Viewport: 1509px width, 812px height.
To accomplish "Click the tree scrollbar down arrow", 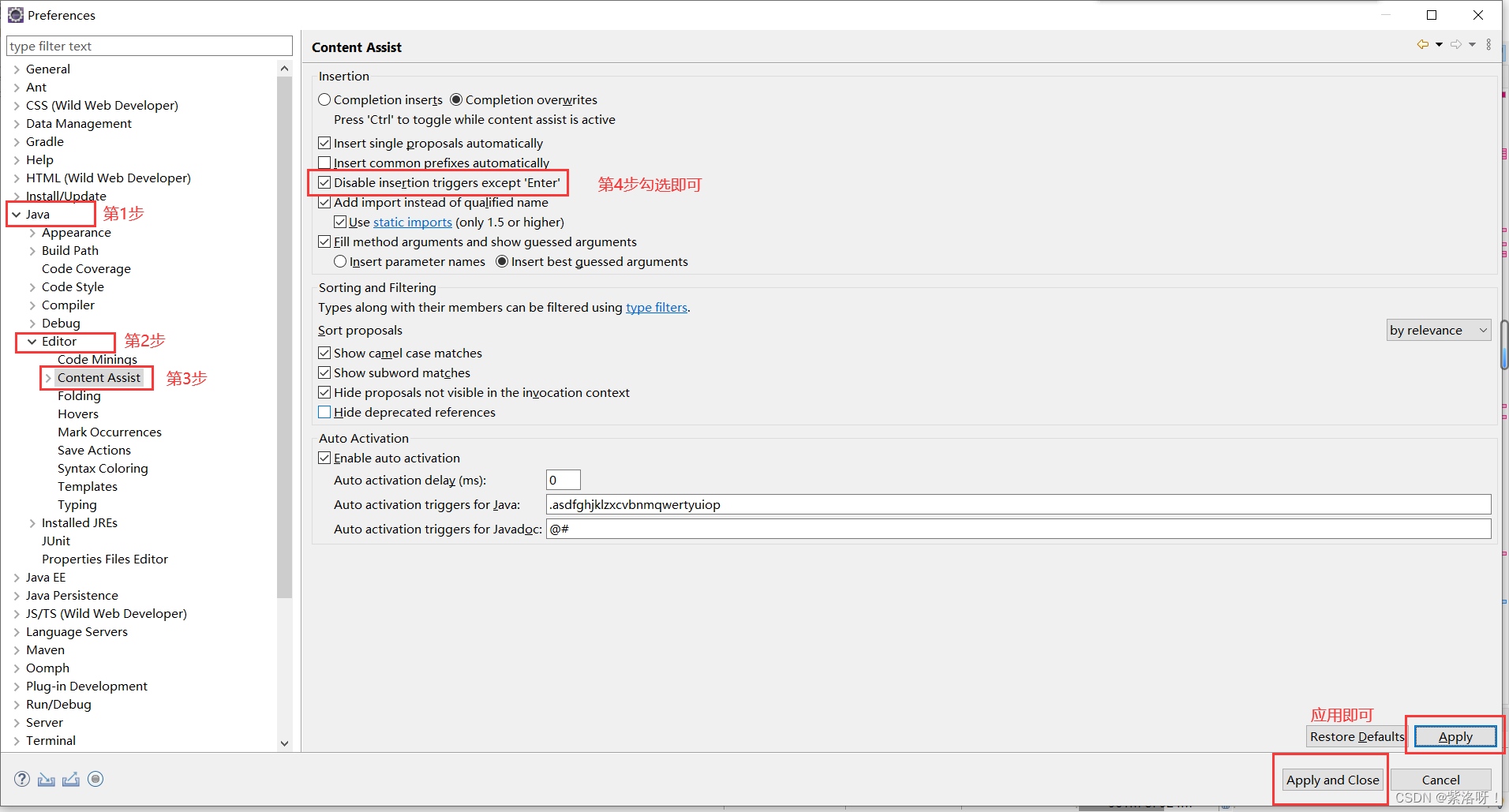I will (x=284, y=743).
